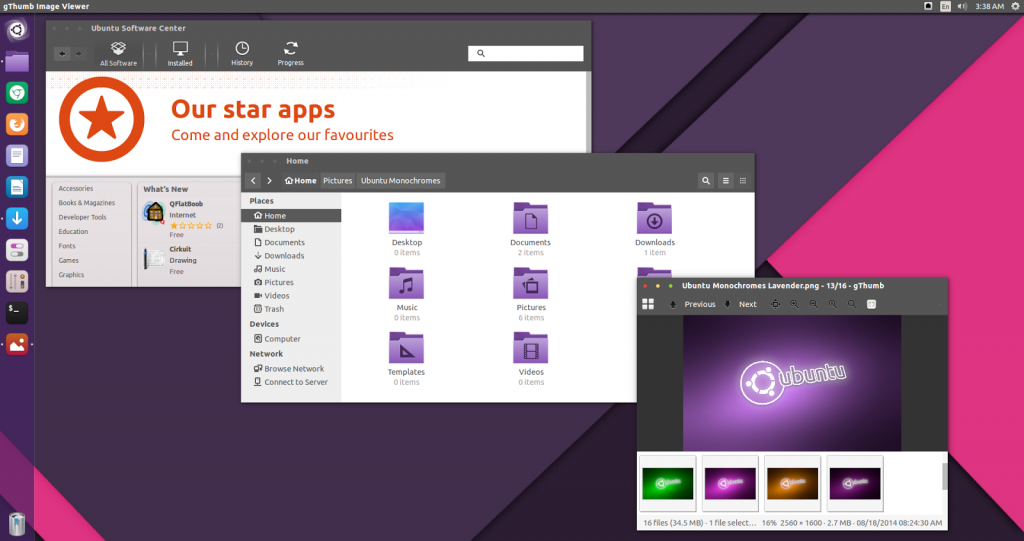This screenshot has height=541, width=1024.
Task: Open the mixer sliders settings dock icon
Action: [17, 281]
